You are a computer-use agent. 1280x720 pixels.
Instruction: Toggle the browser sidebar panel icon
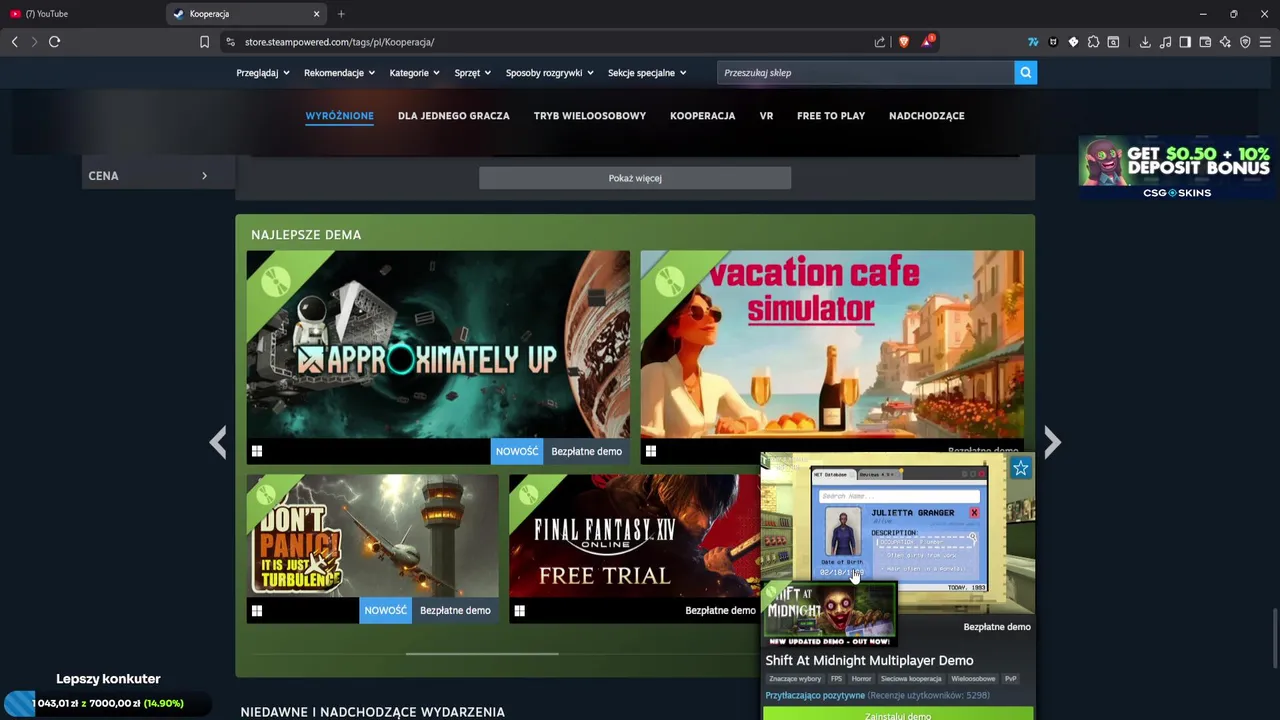1185,42
